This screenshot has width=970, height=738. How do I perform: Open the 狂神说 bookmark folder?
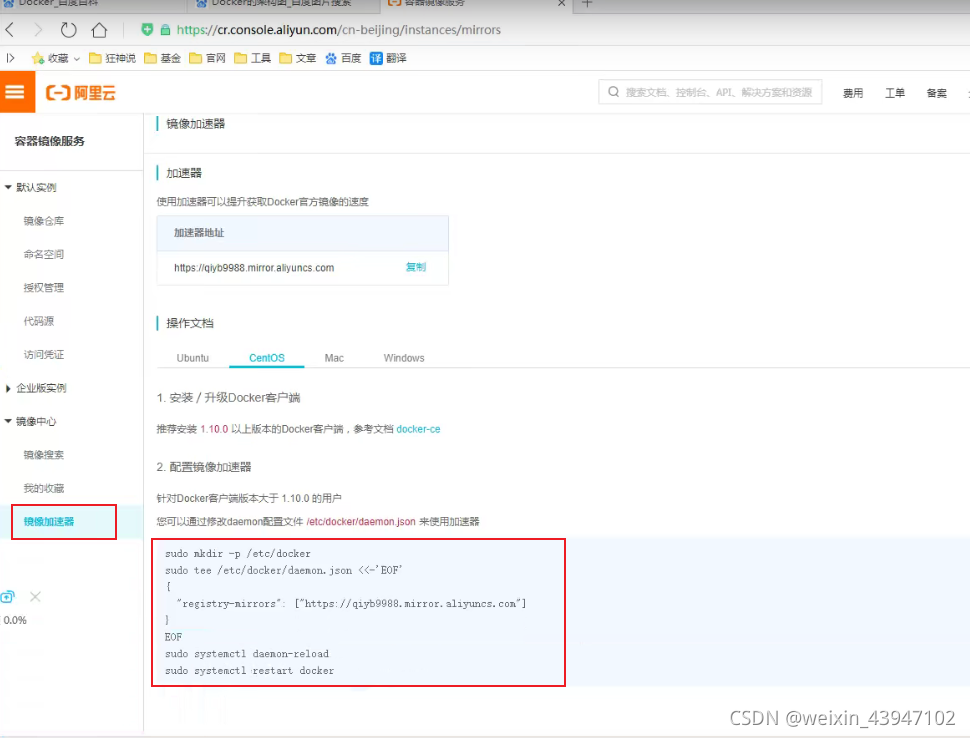pos(113,58)
